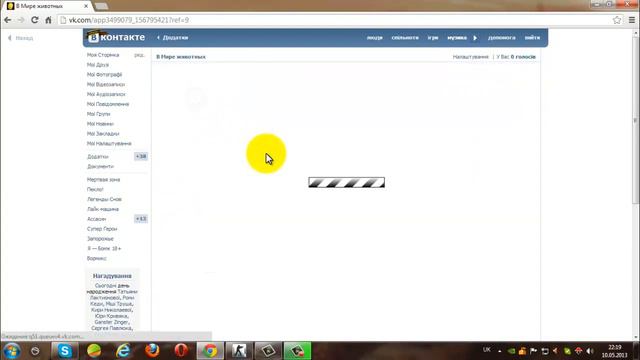
Task: Launch the 'Ассасин' app link
Action: 96,219
